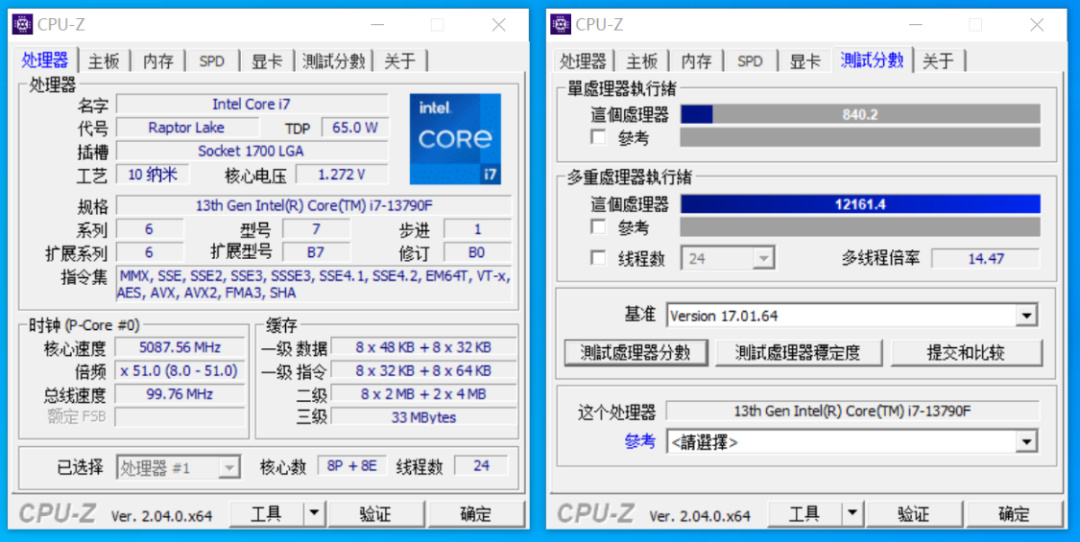1080x542 pixels.
Task: Click 測試處理器分數 button
Action: (x=636, y=353)
